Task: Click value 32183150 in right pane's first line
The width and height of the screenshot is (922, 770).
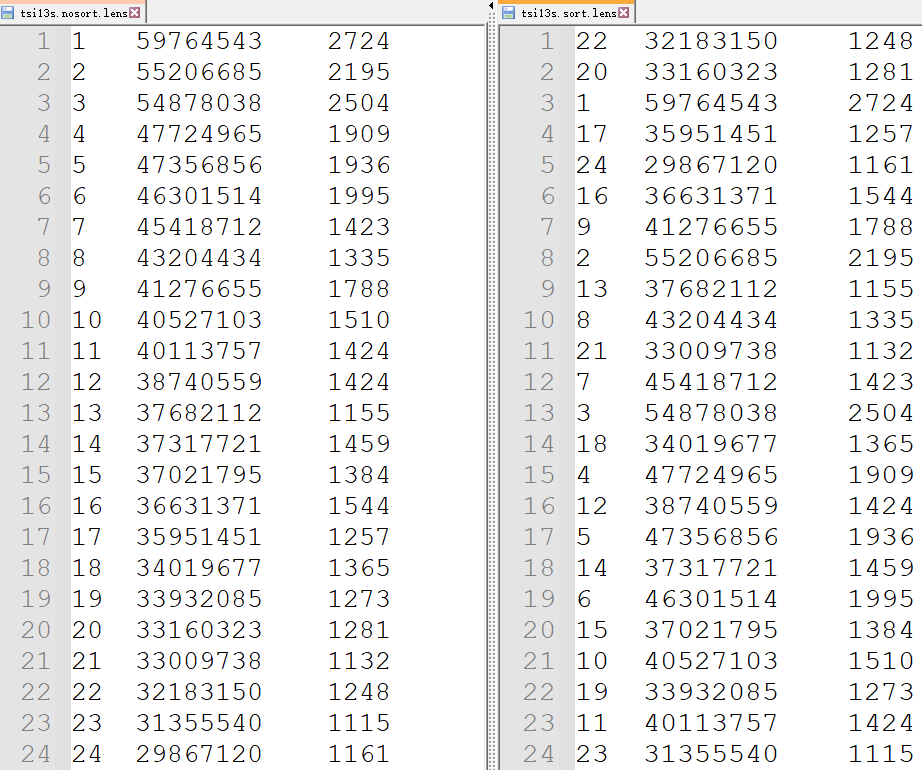Action: [711, 41]
